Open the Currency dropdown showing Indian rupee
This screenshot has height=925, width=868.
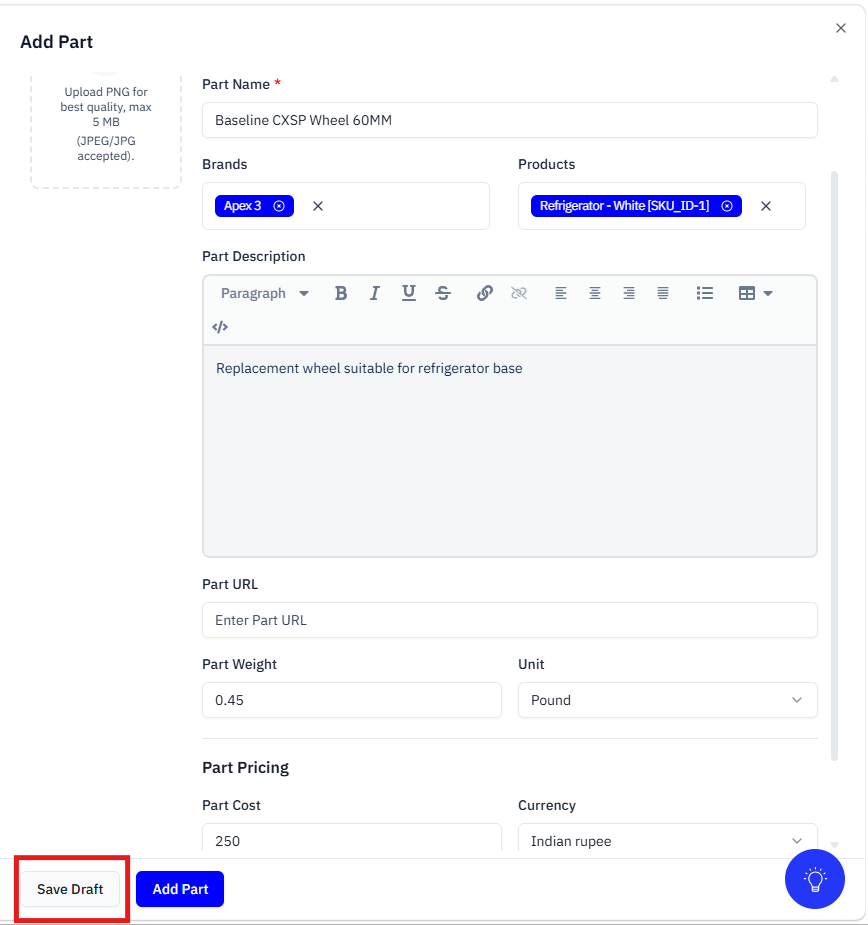667,841
